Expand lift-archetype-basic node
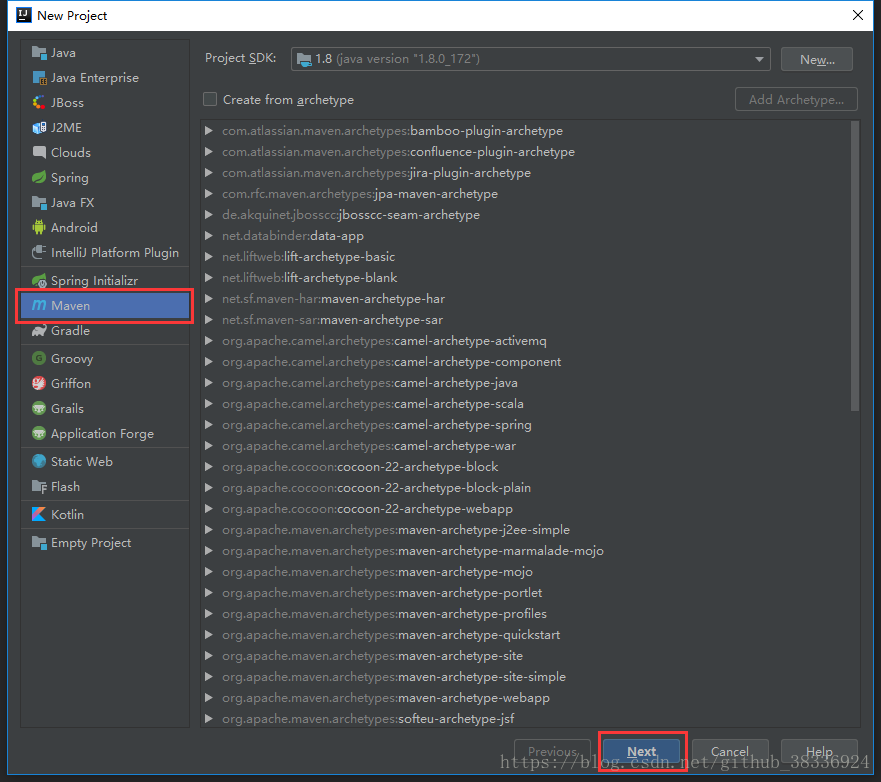 208,257
